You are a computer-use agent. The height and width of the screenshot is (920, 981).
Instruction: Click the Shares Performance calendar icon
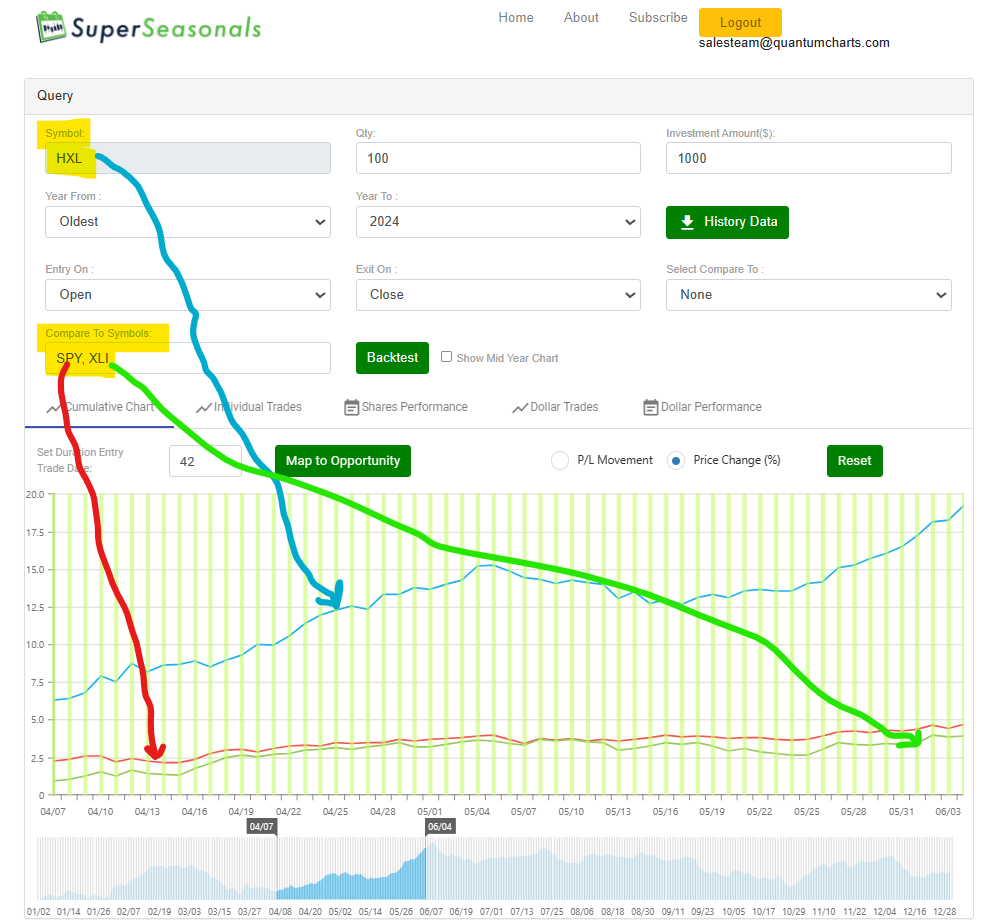(352, 407)
